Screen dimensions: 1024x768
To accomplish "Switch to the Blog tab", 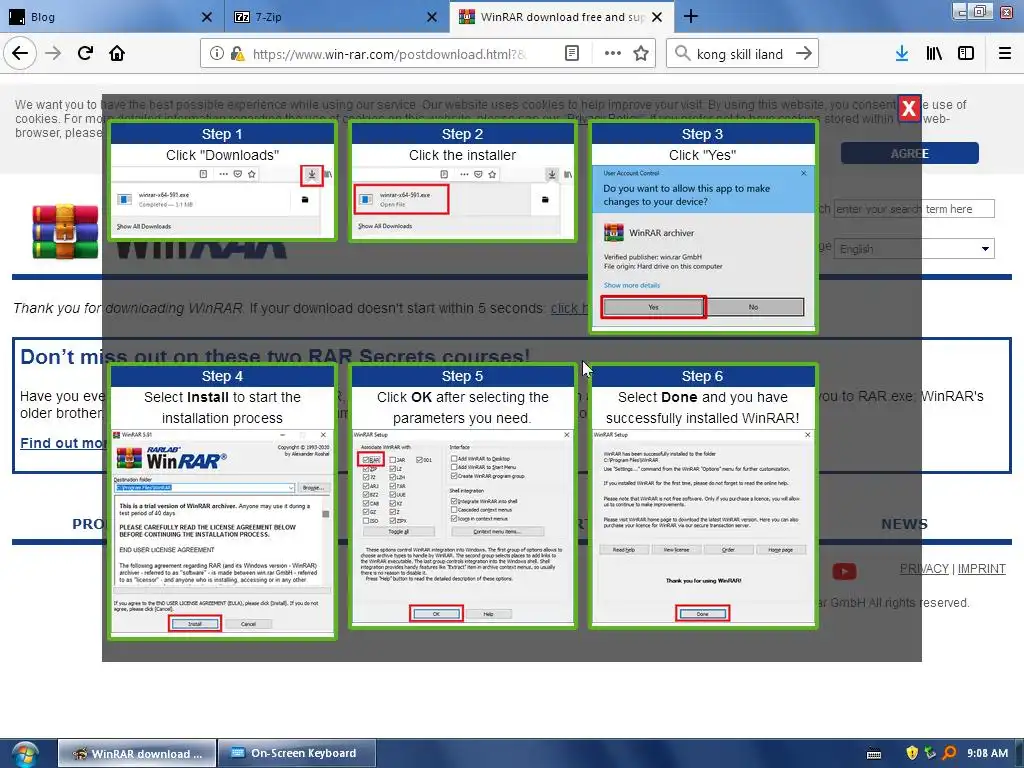I will pos(111,17).
